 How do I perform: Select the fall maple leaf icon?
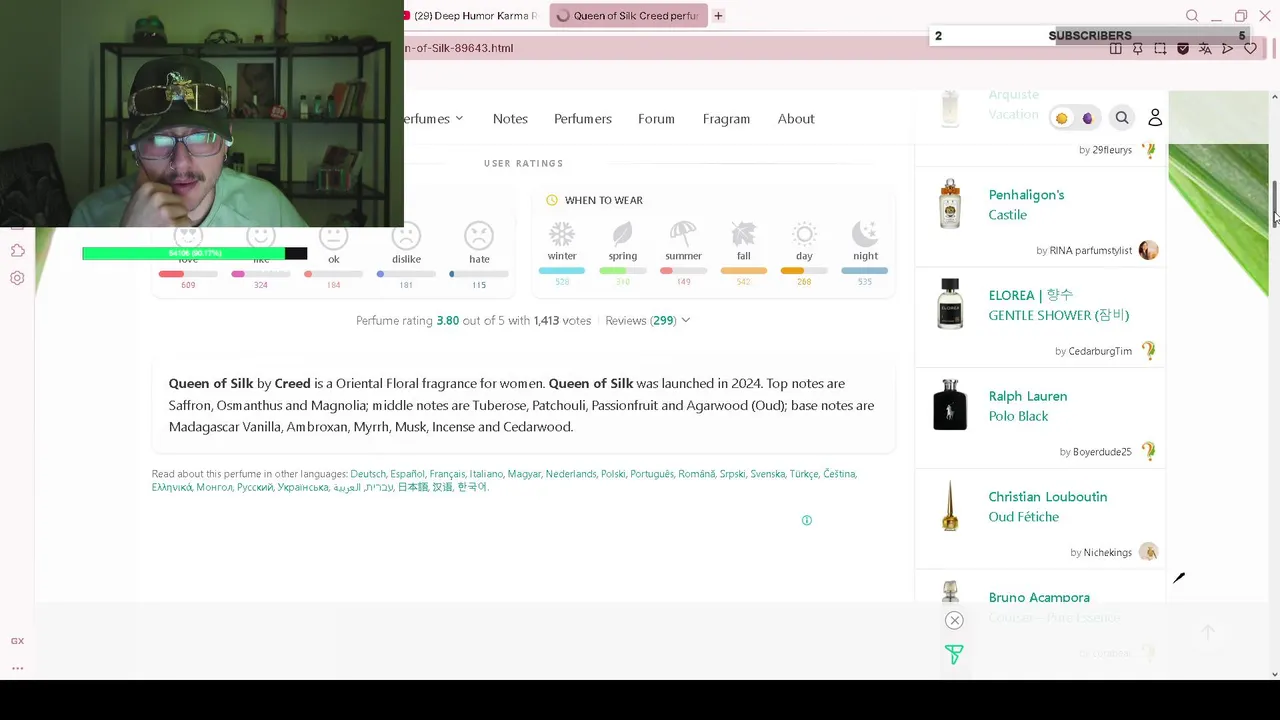coord(744,234)
